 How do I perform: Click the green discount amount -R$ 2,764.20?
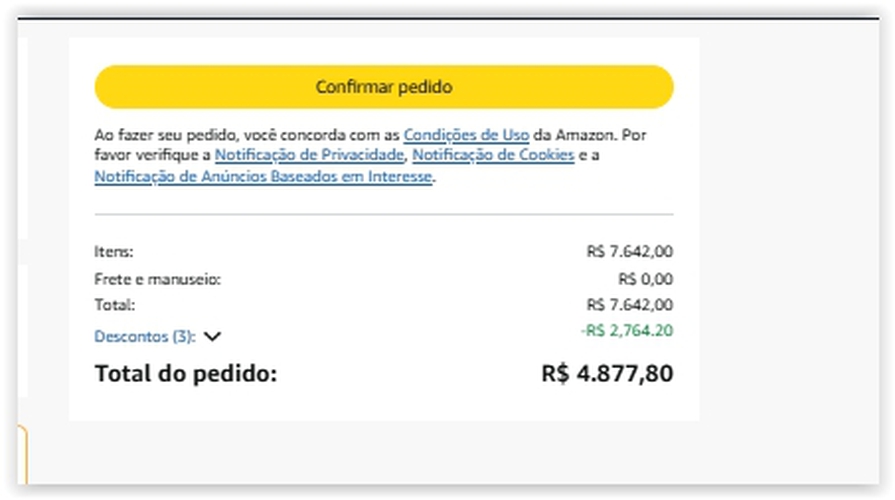pyautogui.click(x=627, y=330)
